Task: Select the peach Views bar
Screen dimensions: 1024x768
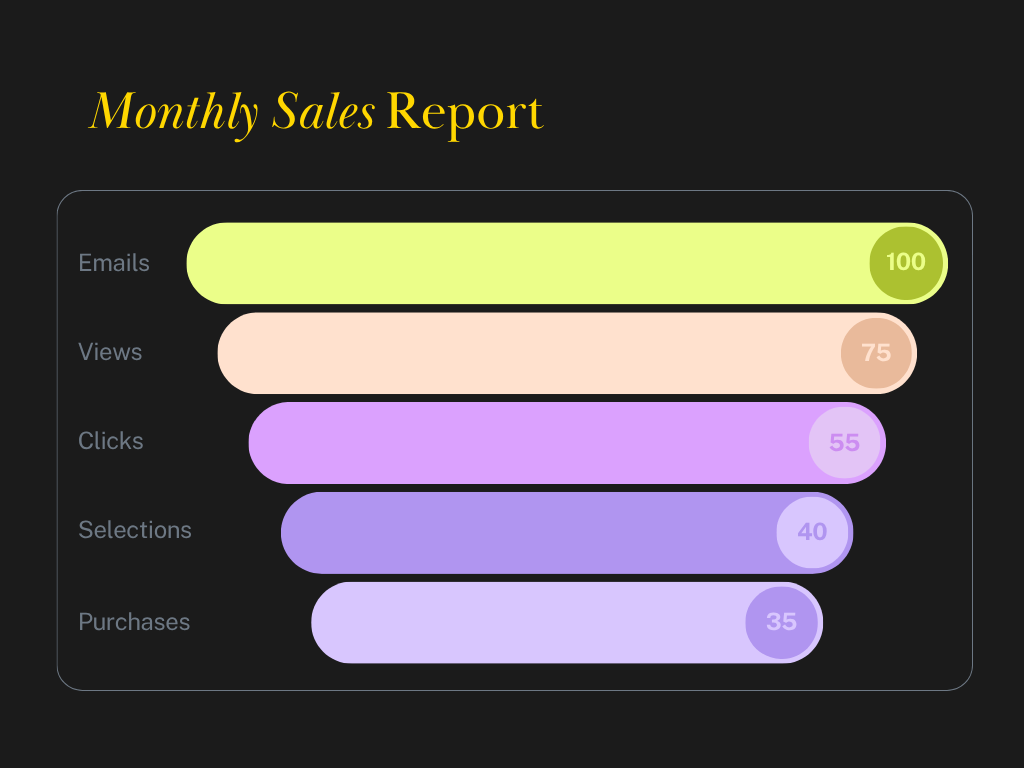Action: tap(520, 353)
